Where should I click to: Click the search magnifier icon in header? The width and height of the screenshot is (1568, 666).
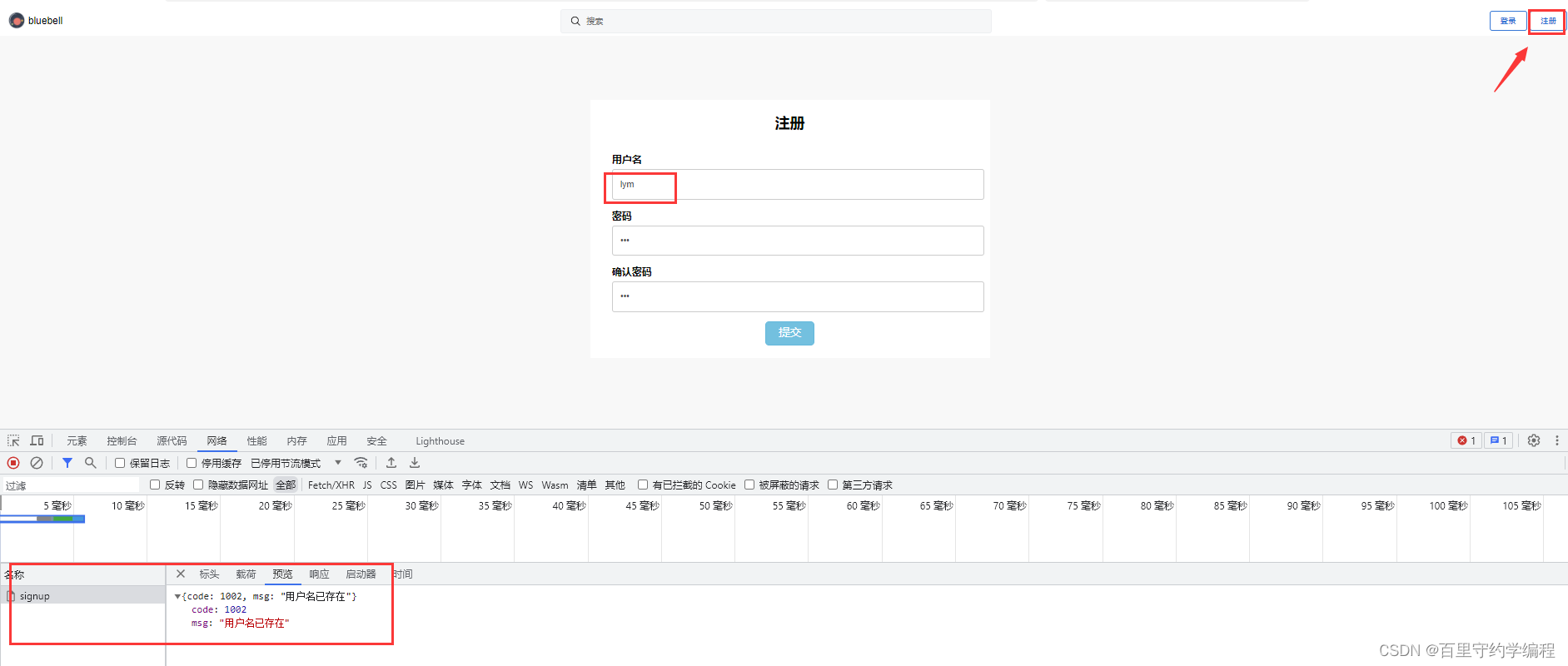coord(575,21)
